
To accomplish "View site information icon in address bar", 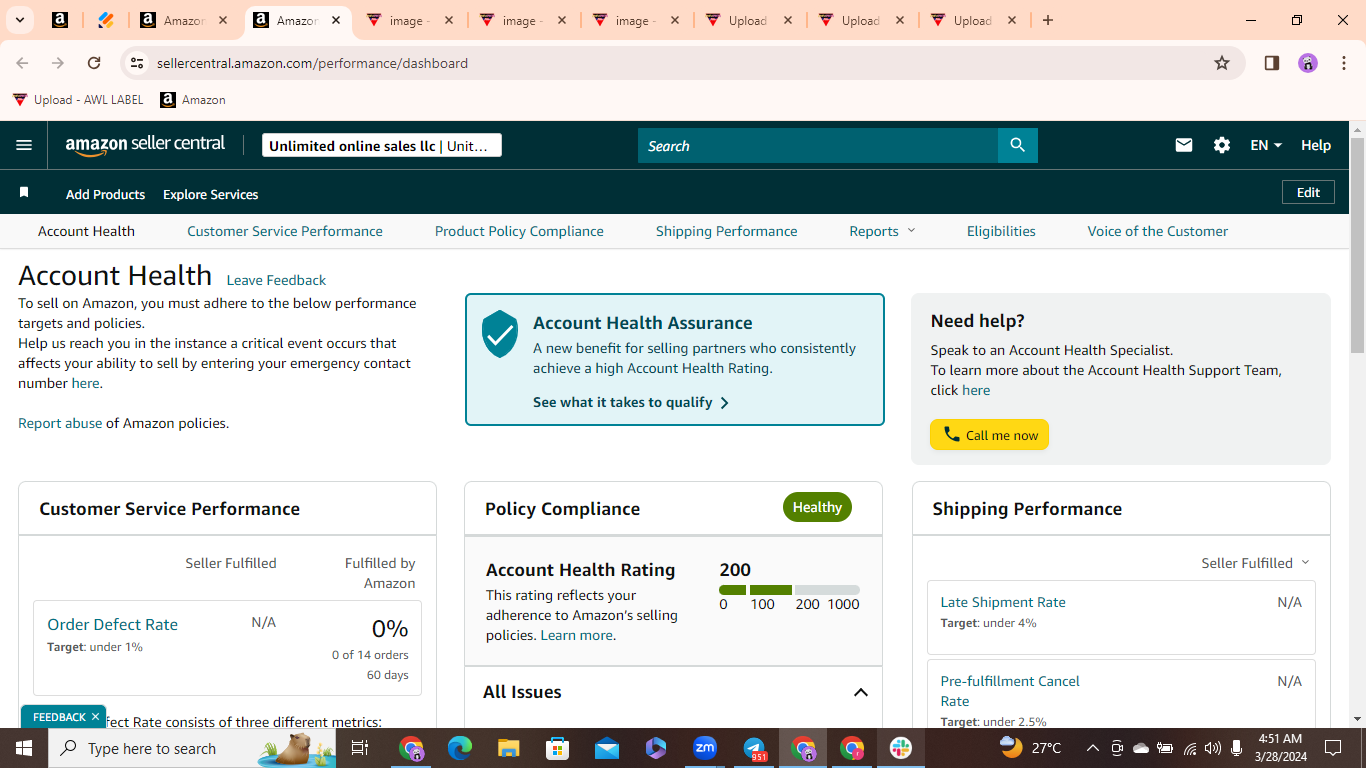I will 137,63.
